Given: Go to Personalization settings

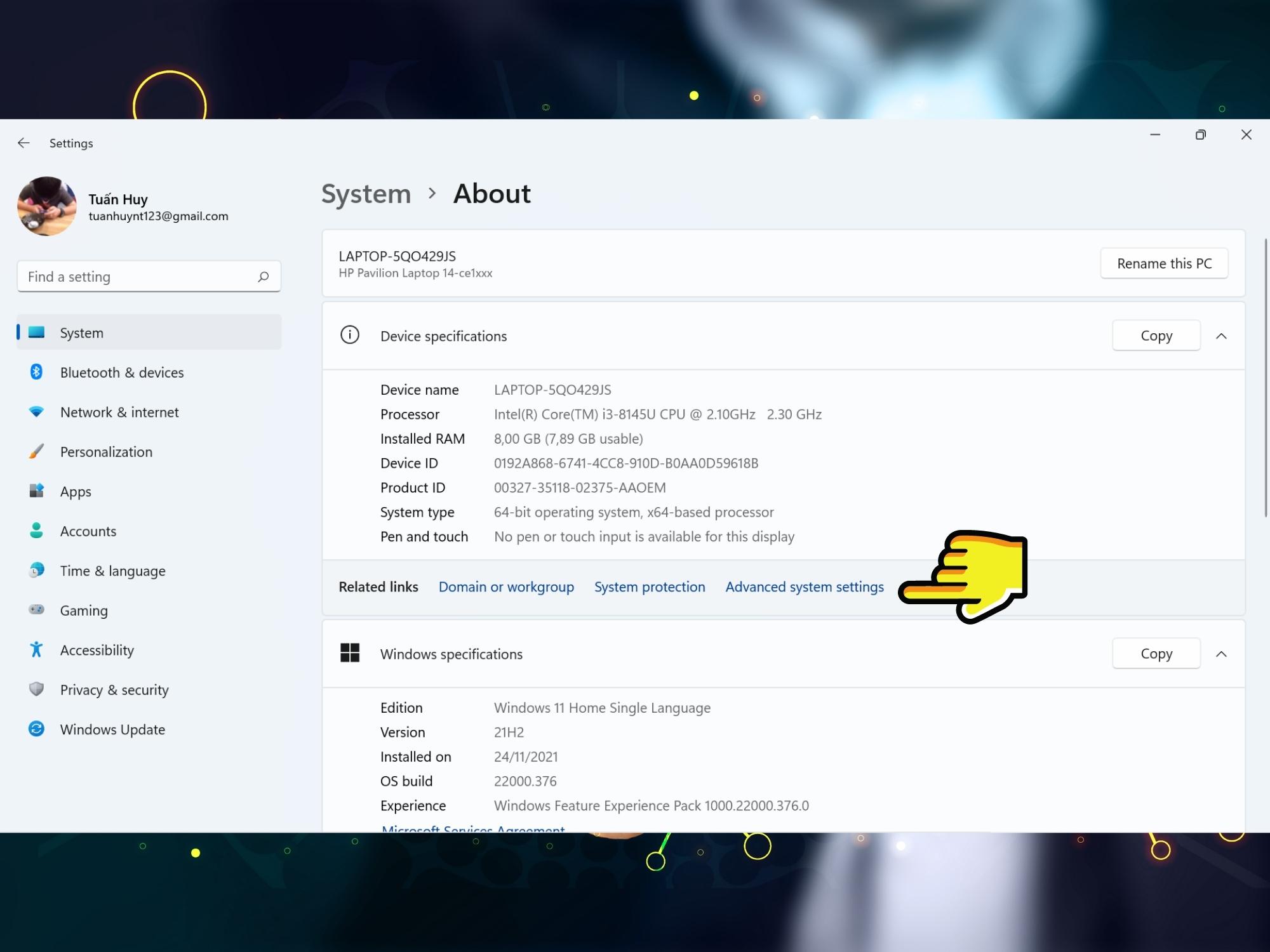Looking at the screenshot, I should tap(149, 451).
